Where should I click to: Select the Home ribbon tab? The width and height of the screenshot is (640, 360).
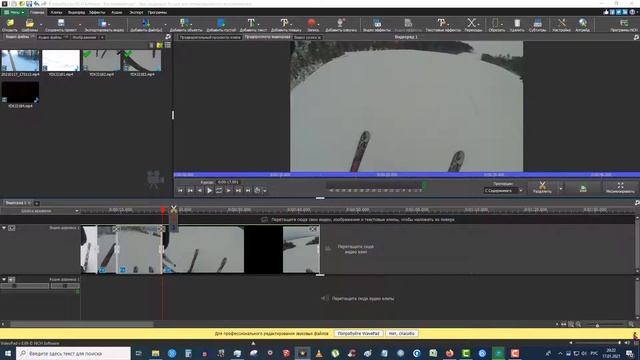point(37,12)
